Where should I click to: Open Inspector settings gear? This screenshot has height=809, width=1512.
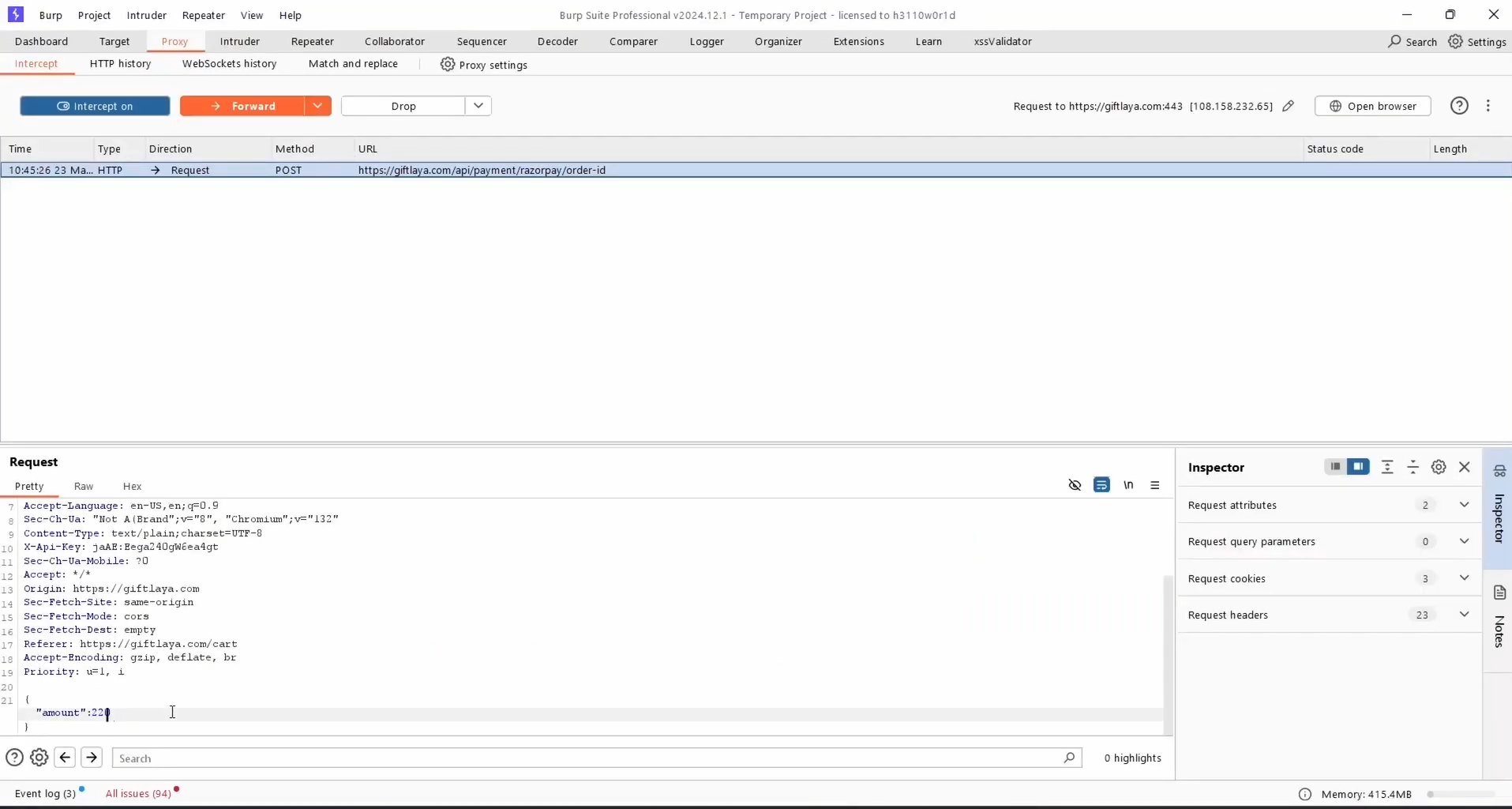pyautogui.click(x=1439, y=467)
